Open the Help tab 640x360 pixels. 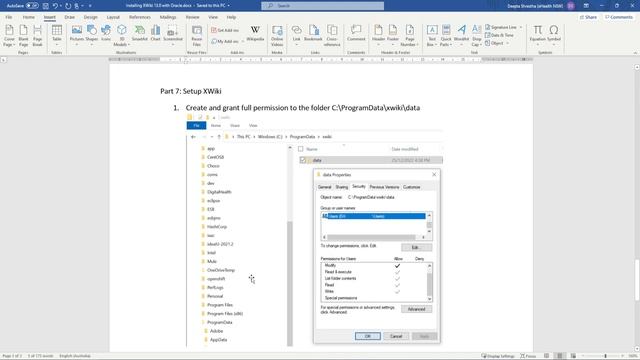(231, 17)
